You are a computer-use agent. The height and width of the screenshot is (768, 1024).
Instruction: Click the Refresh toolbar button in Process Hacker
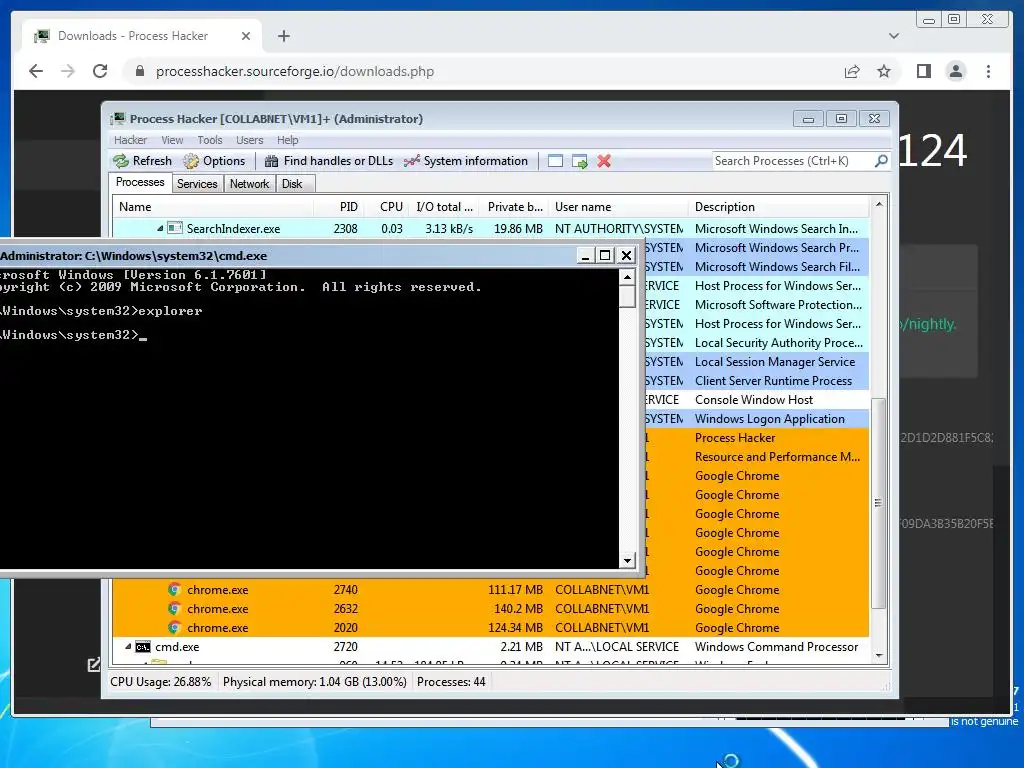142,161
